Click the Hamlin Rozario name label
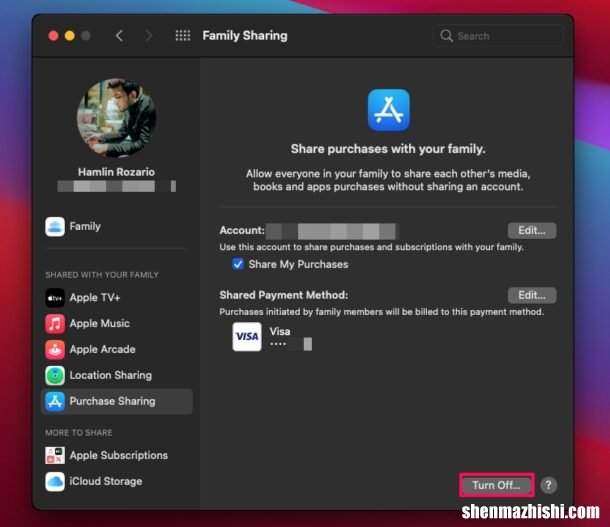The image size is (610, 527). [116, 172]
